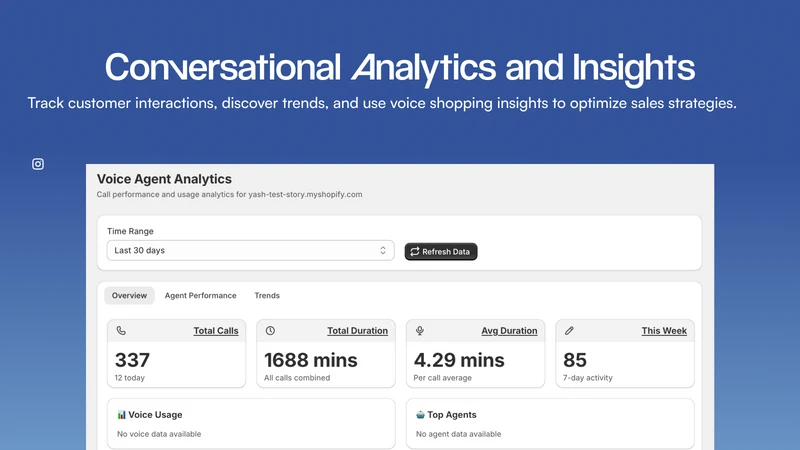Click the microphone icon in Avg Duration card

tap(420, 331)
